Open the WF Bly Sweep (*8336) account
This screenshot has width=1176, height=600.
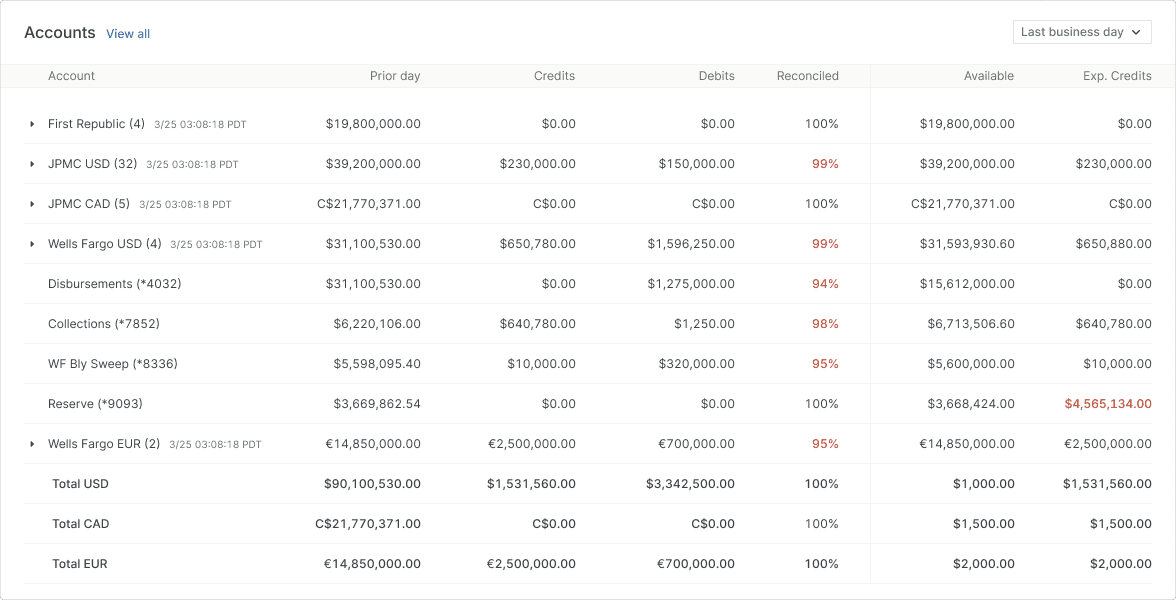tap(112, 364)
